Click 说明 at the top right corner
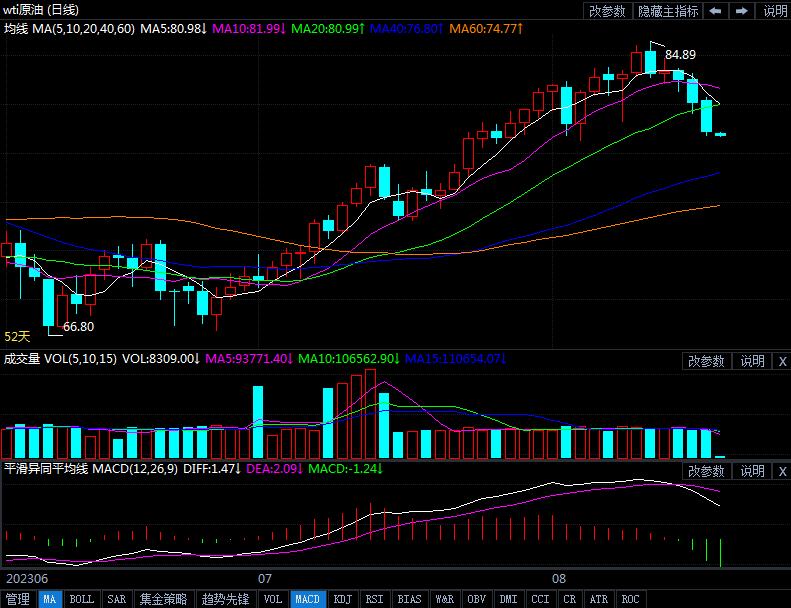The width and height of the screenshot is (791, 608). click(x=775, y=11)
